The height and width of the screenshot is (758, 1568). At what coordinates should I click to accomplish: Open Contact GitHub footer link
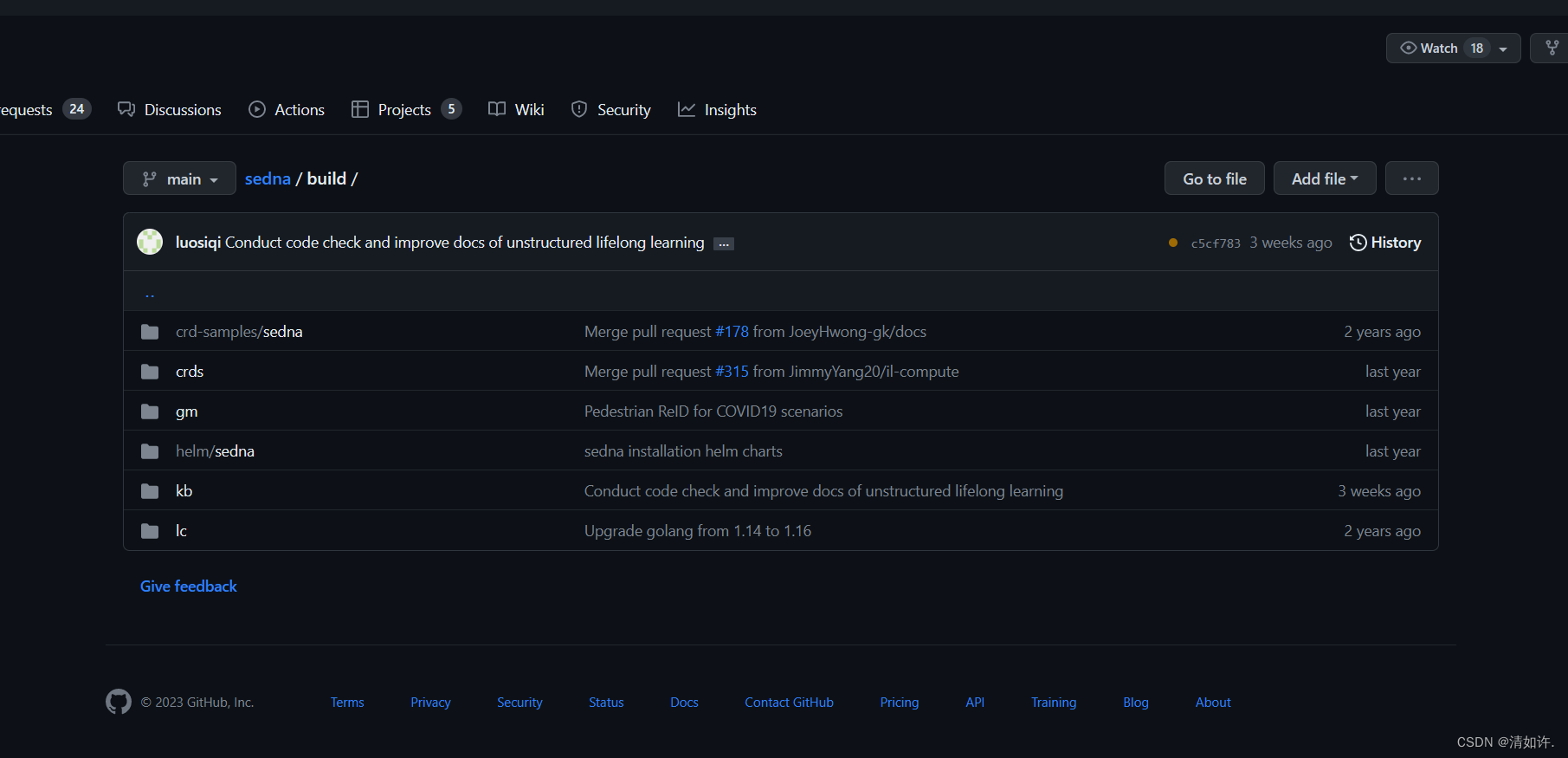click(789, 703)
